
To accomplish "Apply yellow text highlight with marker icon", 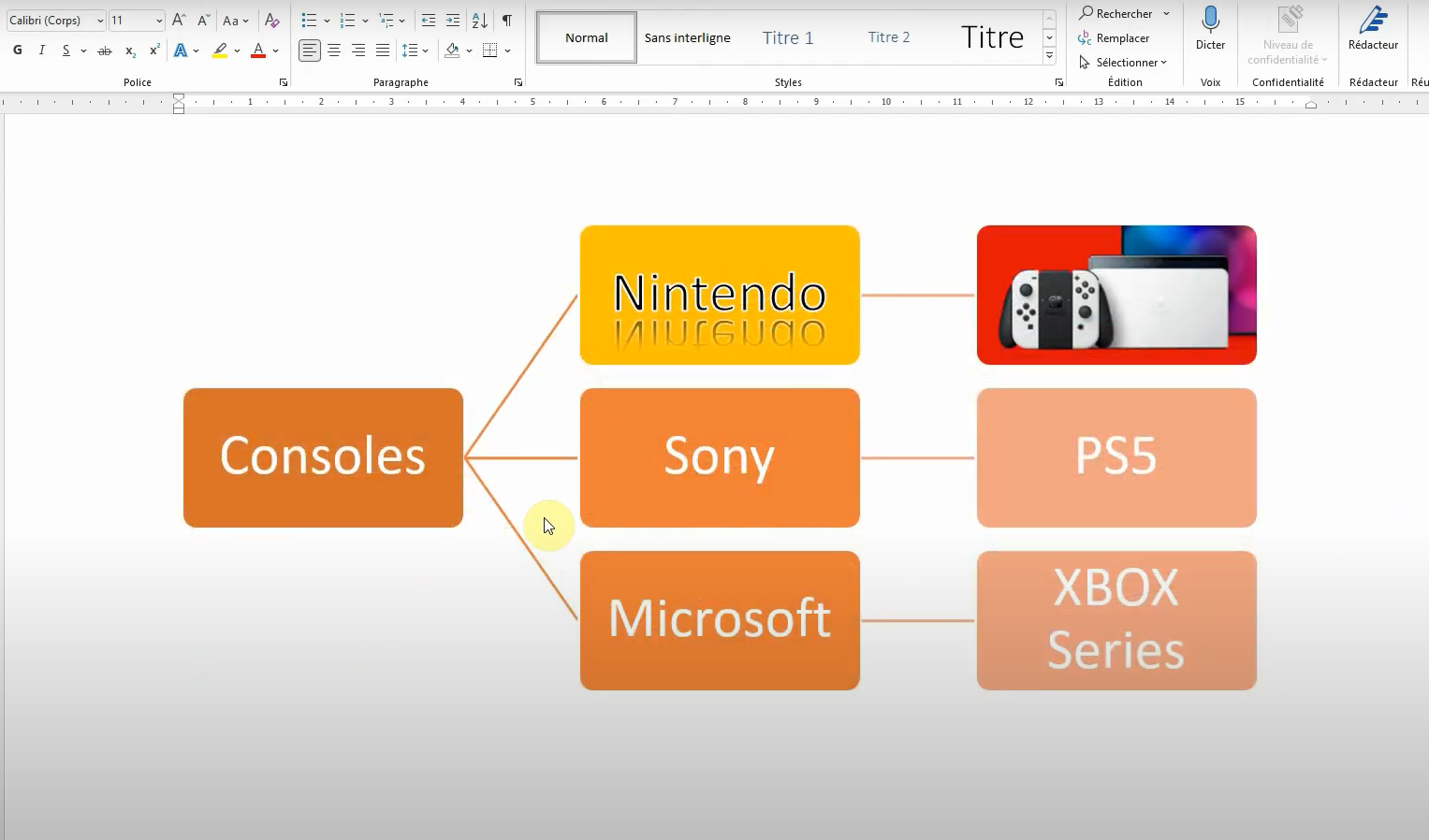I will [x=220, y=51].
